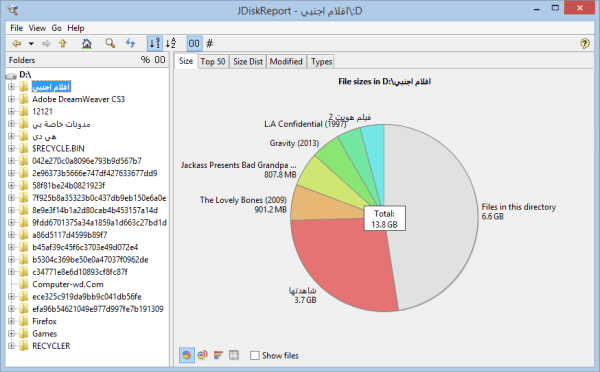The image size is (600, 372).
Task: Click the Gravity (2013) label
Action: 294,143
